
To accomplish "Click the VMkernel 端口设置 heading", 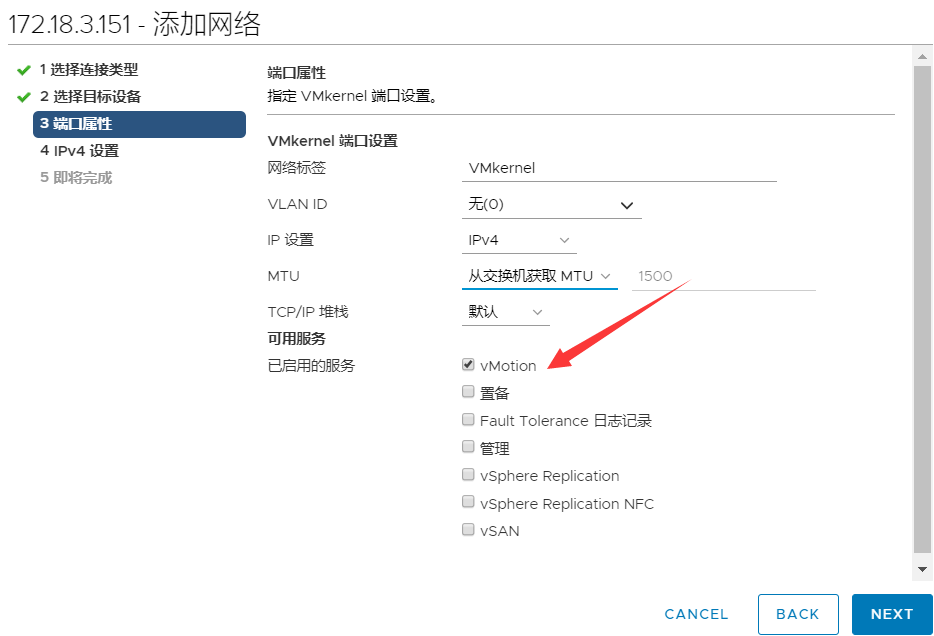I will pos(332,141).
